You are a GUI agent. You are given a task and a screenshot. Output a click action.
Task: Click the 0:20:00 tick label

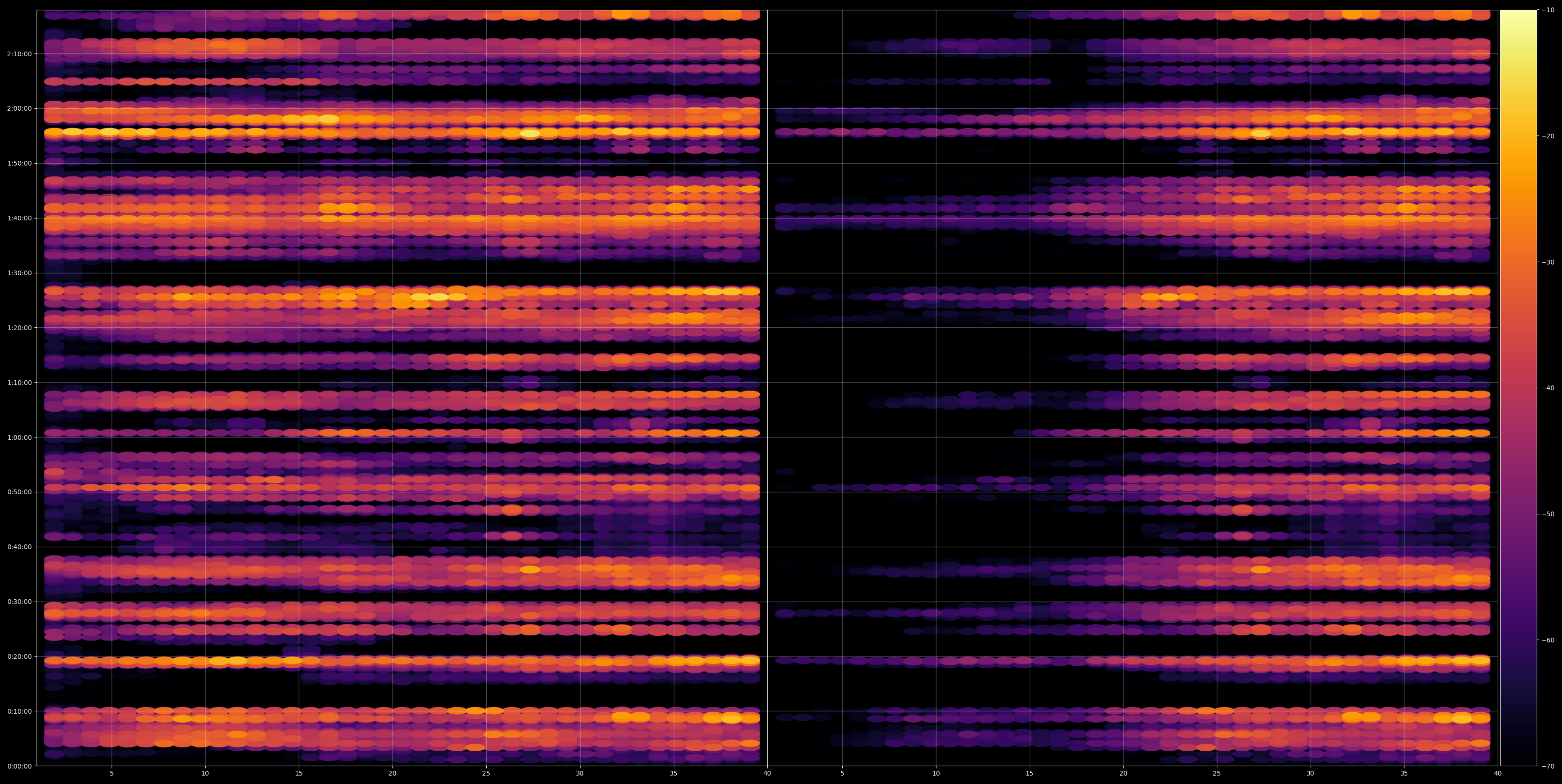pos(19,656)
